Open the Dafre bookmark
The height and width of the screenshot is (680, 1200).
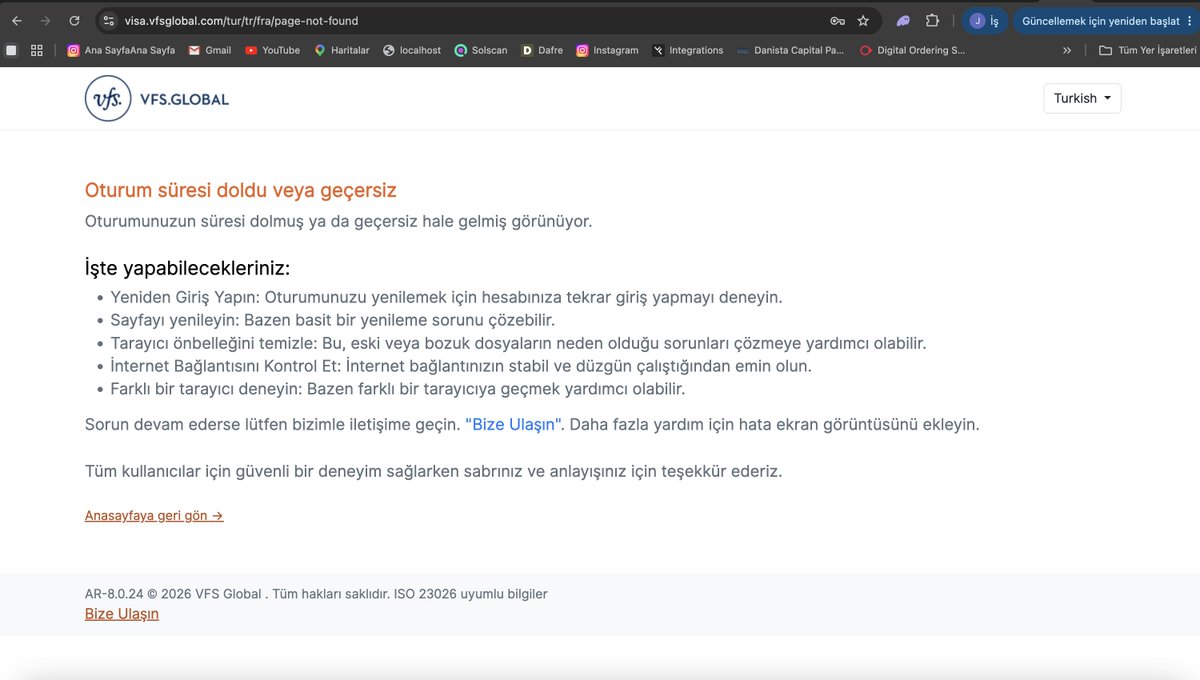click(x=542, y=50)
